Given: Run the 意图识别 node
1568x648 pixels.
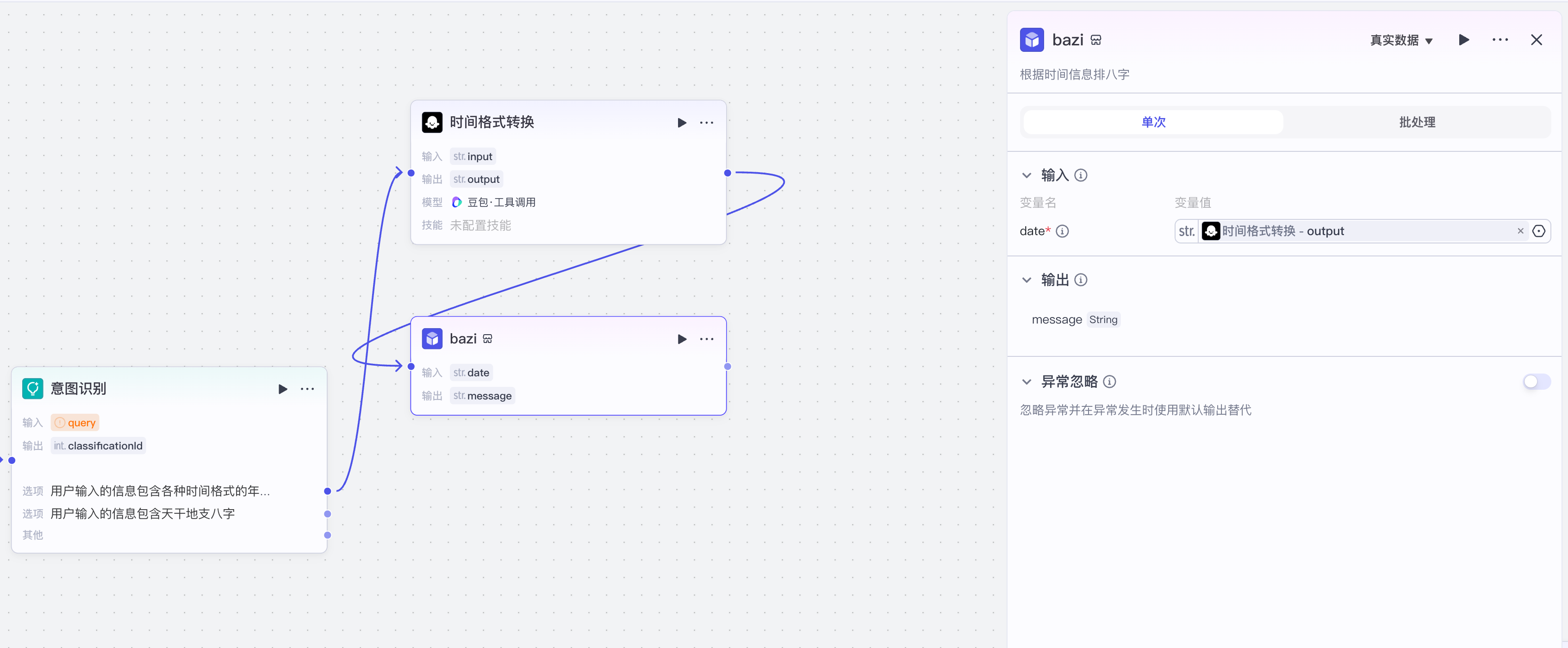Looking at the screenshot, I should pos(282,389).
